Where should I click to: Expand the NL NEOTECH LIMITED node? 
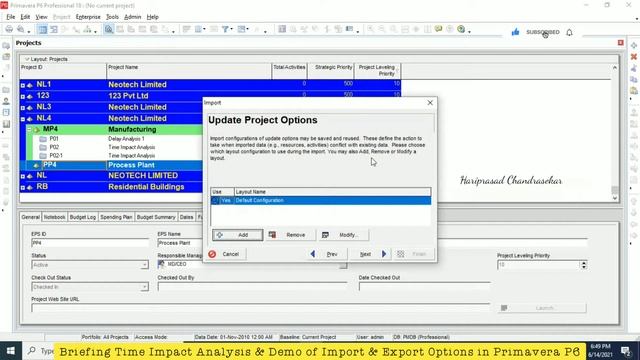pos(23,176)
